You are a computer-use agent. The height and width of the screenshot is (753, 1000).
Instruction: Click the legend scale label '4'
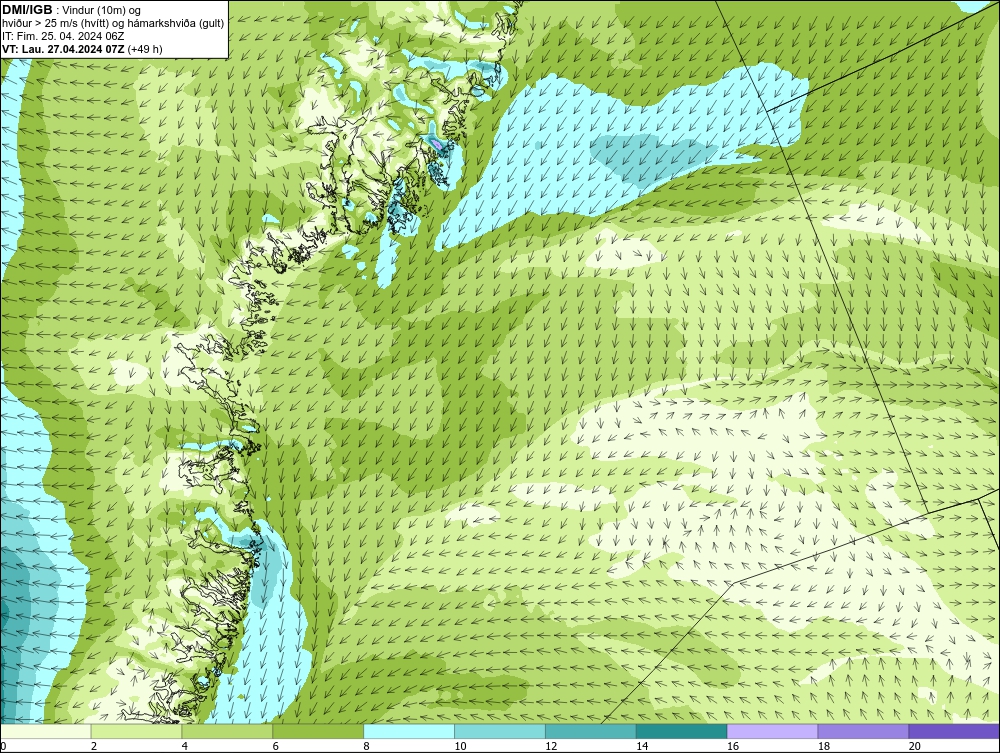coord(185,746)
